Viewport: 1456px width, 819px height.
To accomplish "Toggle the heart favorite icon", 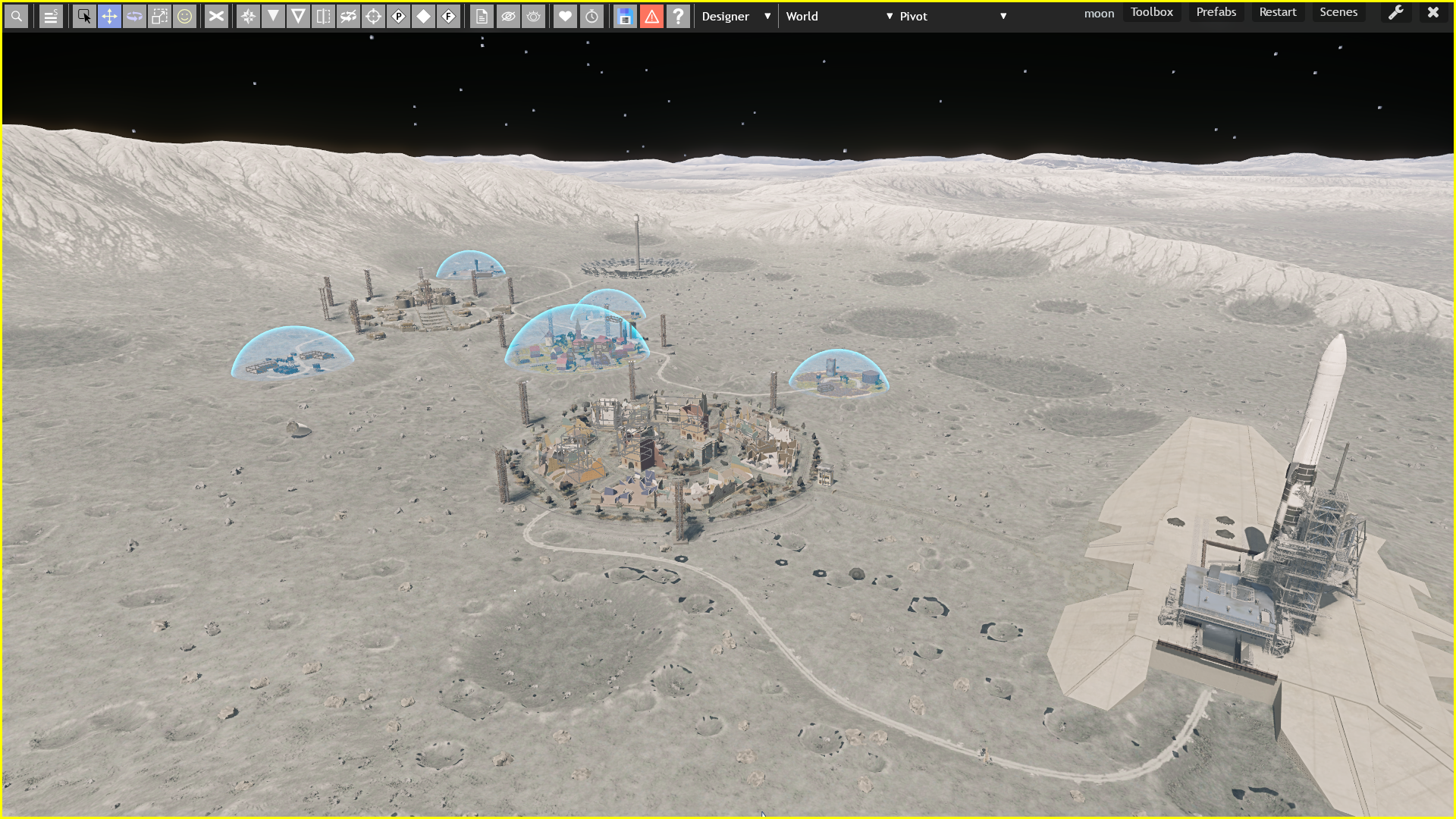I will [565, 16].
